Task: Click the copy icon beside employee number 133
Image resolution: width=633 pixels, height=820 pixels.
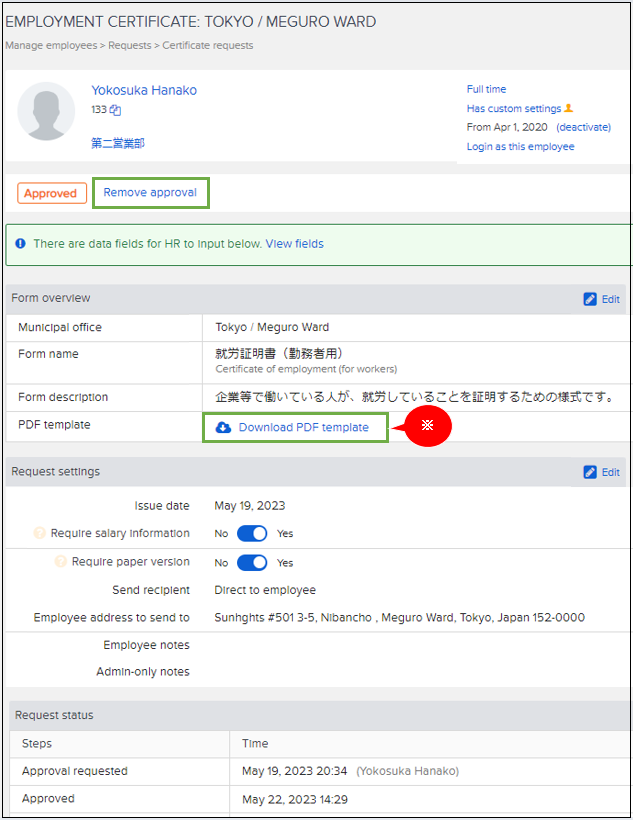Action: click(116, 110)
